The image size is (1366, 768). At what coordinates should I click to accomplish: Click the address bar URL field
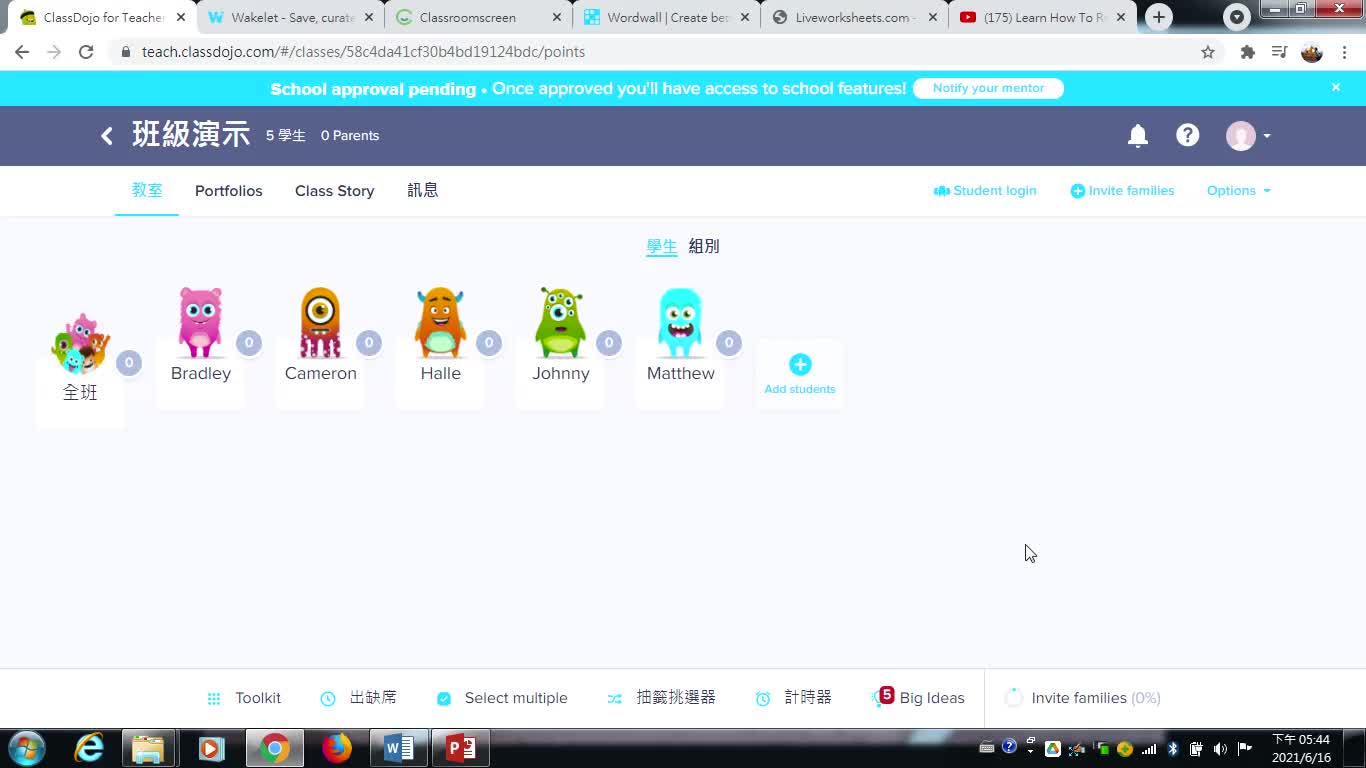pos(660,52)
